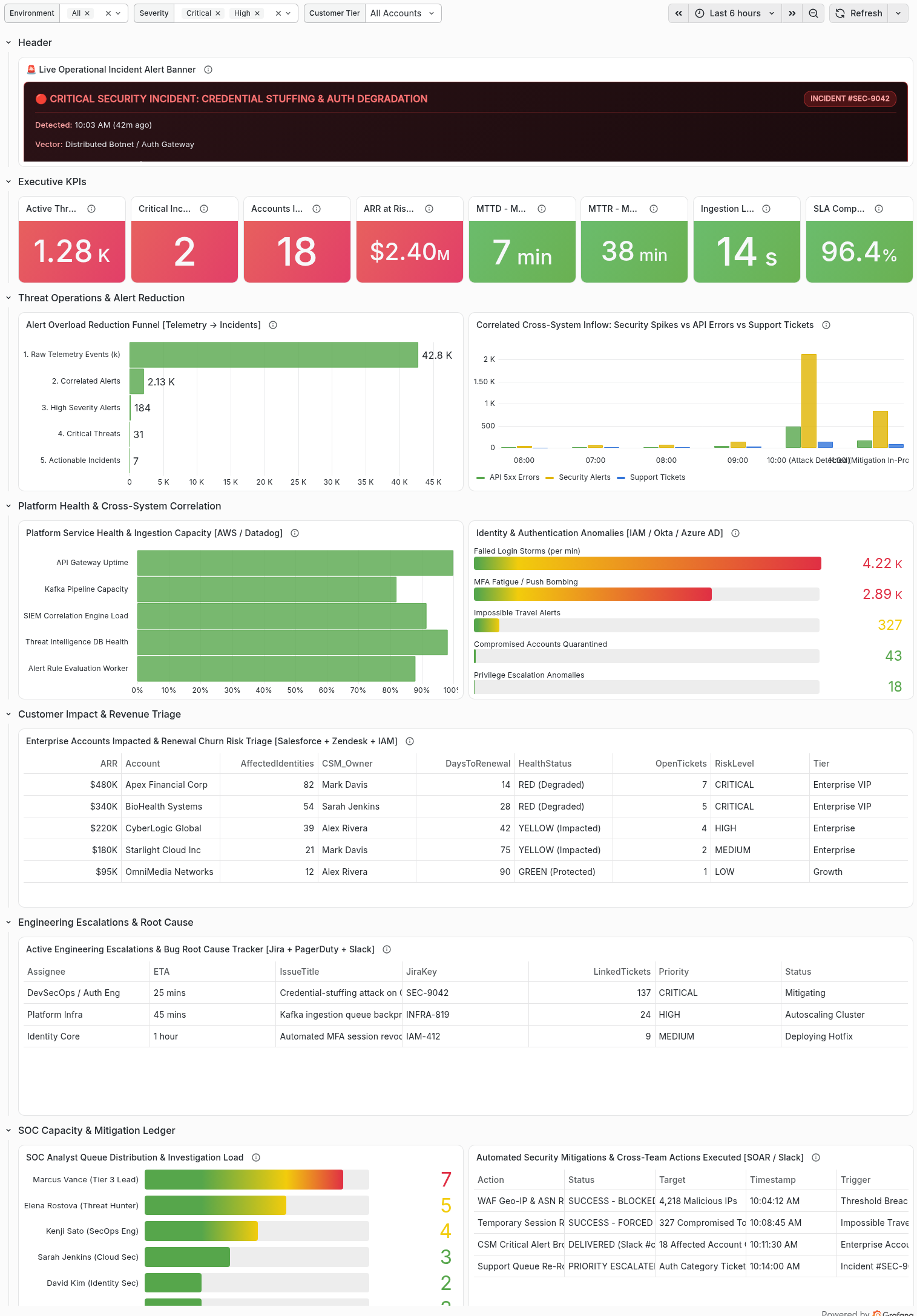The width and height of the screenshot is (917, 1316).
Task: Click the zoom out time range icon
Action: pyautogui.click(x=813, y=13)
